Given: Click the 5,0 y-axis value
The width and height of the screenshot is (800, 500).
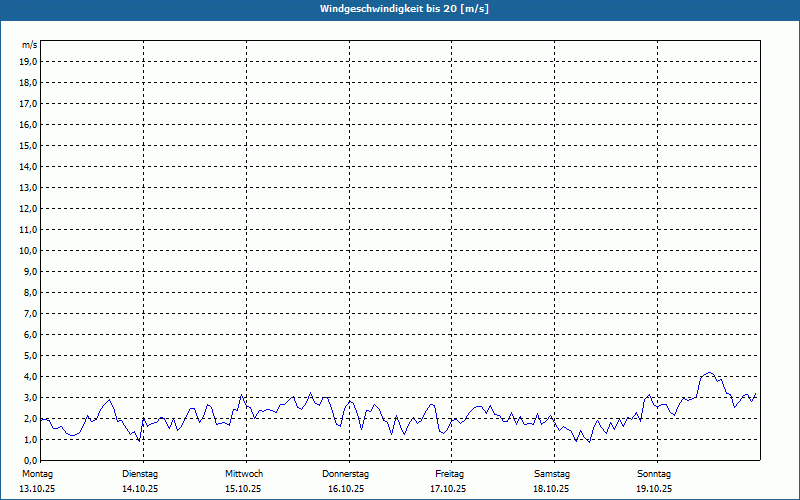Looking at the screenshot, I should (x=29, y=355).
